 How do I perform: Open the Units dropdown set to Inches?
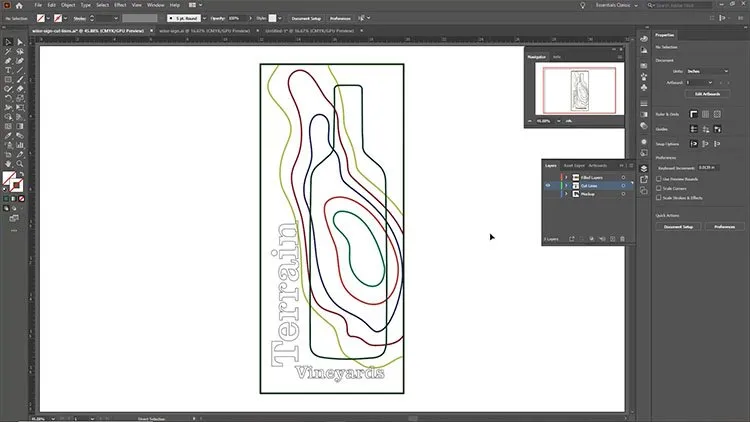pyautogui.click(x=707, y=71)
